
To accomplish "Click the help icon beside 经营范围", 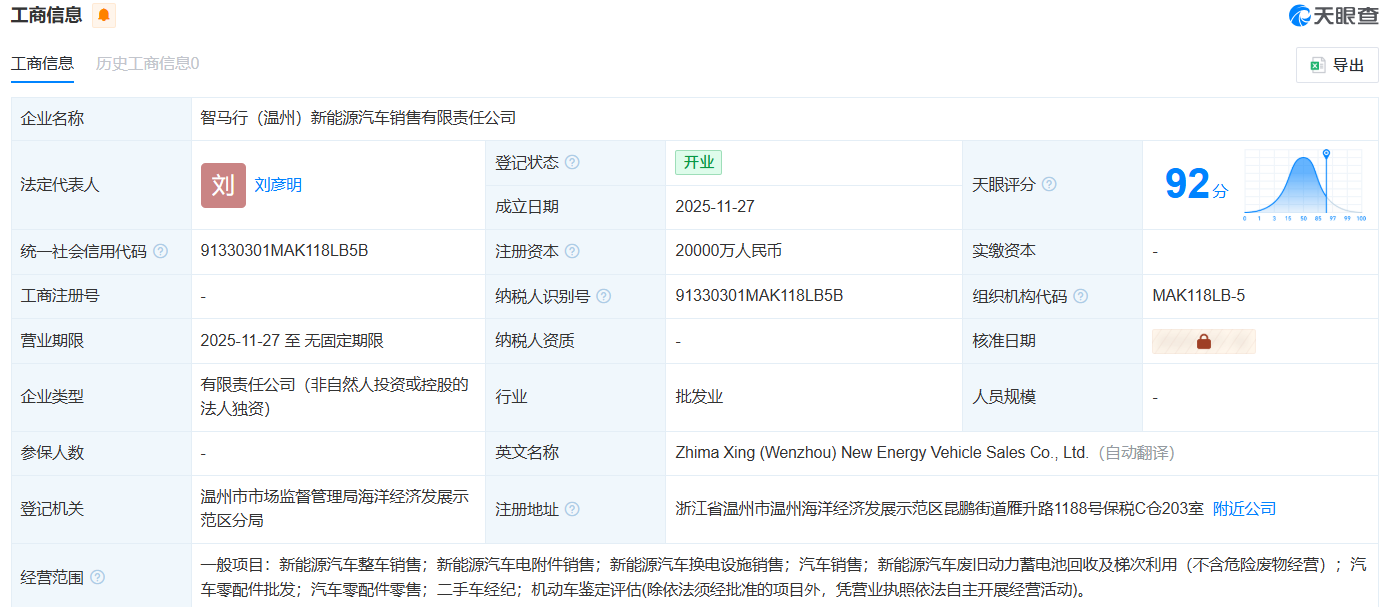I will click(97, 577).
